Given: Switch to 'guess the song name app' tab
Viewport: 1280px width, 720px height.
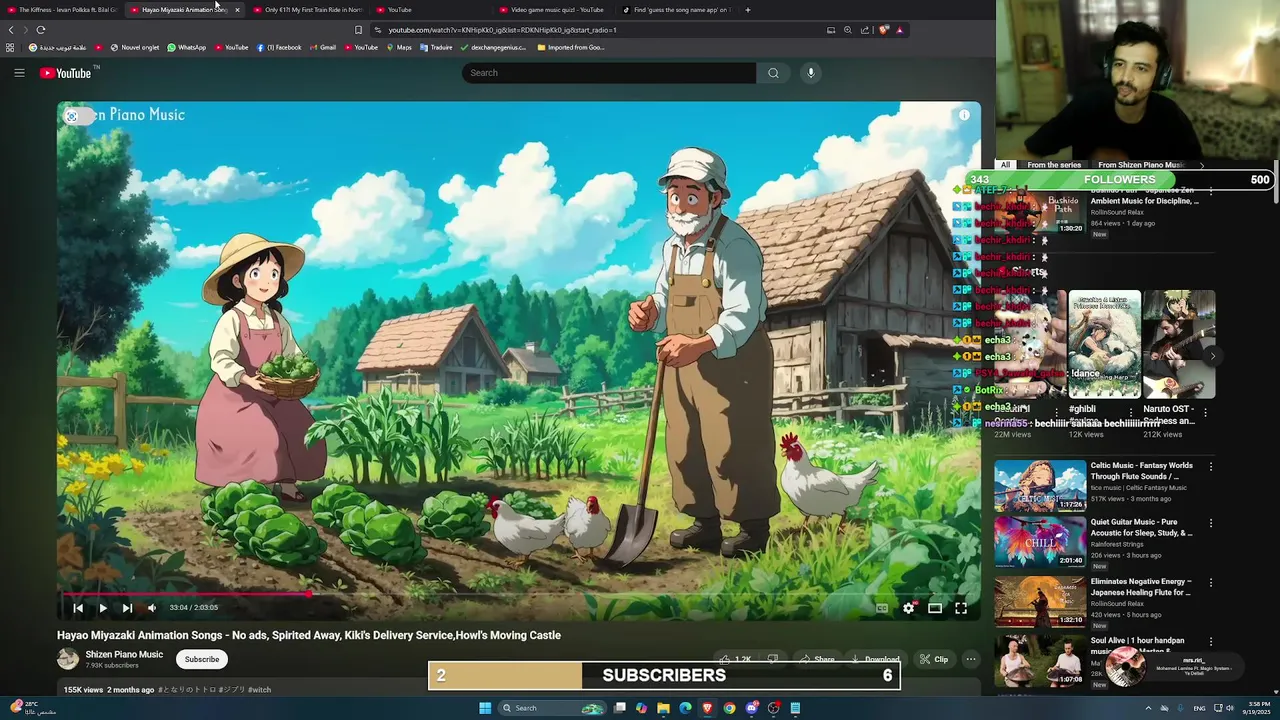Looking at the screenshot, I should [x=675, y=10].
